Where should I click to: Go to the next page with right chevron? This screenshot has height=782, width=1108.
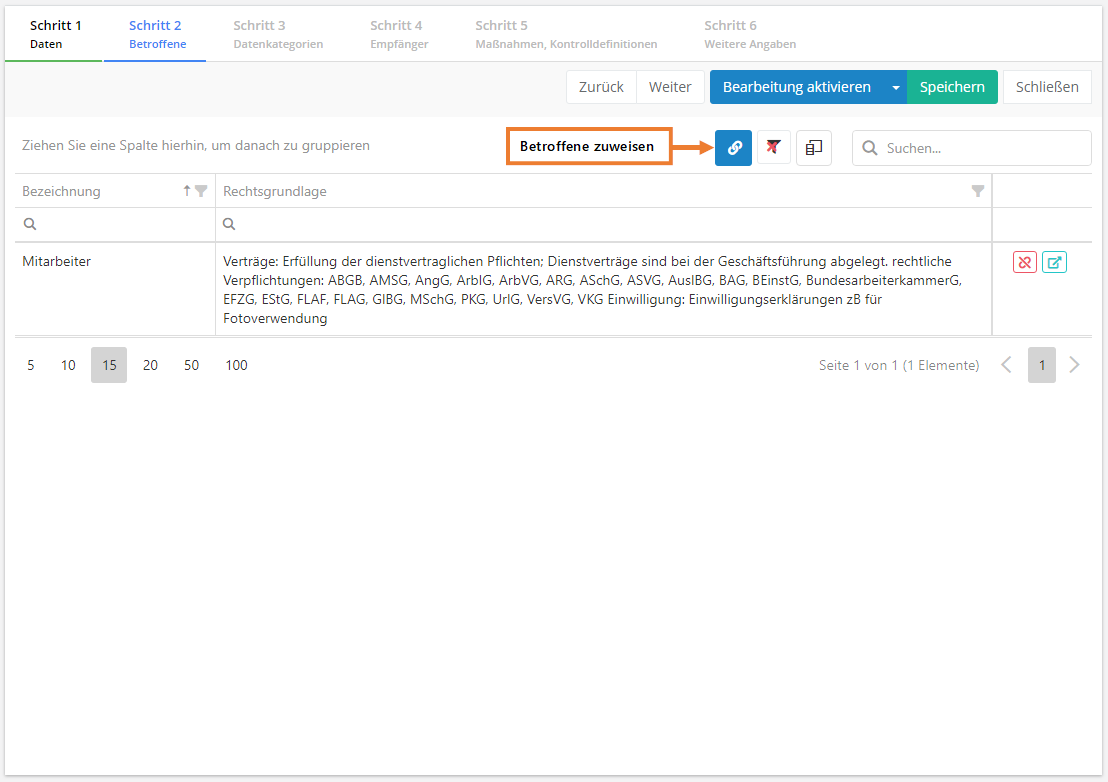pos(1075,365)
